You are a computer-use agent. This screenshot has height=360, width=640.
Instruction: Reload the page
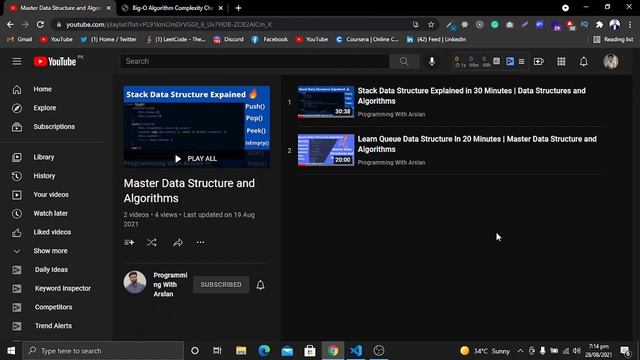click(40, 24)
